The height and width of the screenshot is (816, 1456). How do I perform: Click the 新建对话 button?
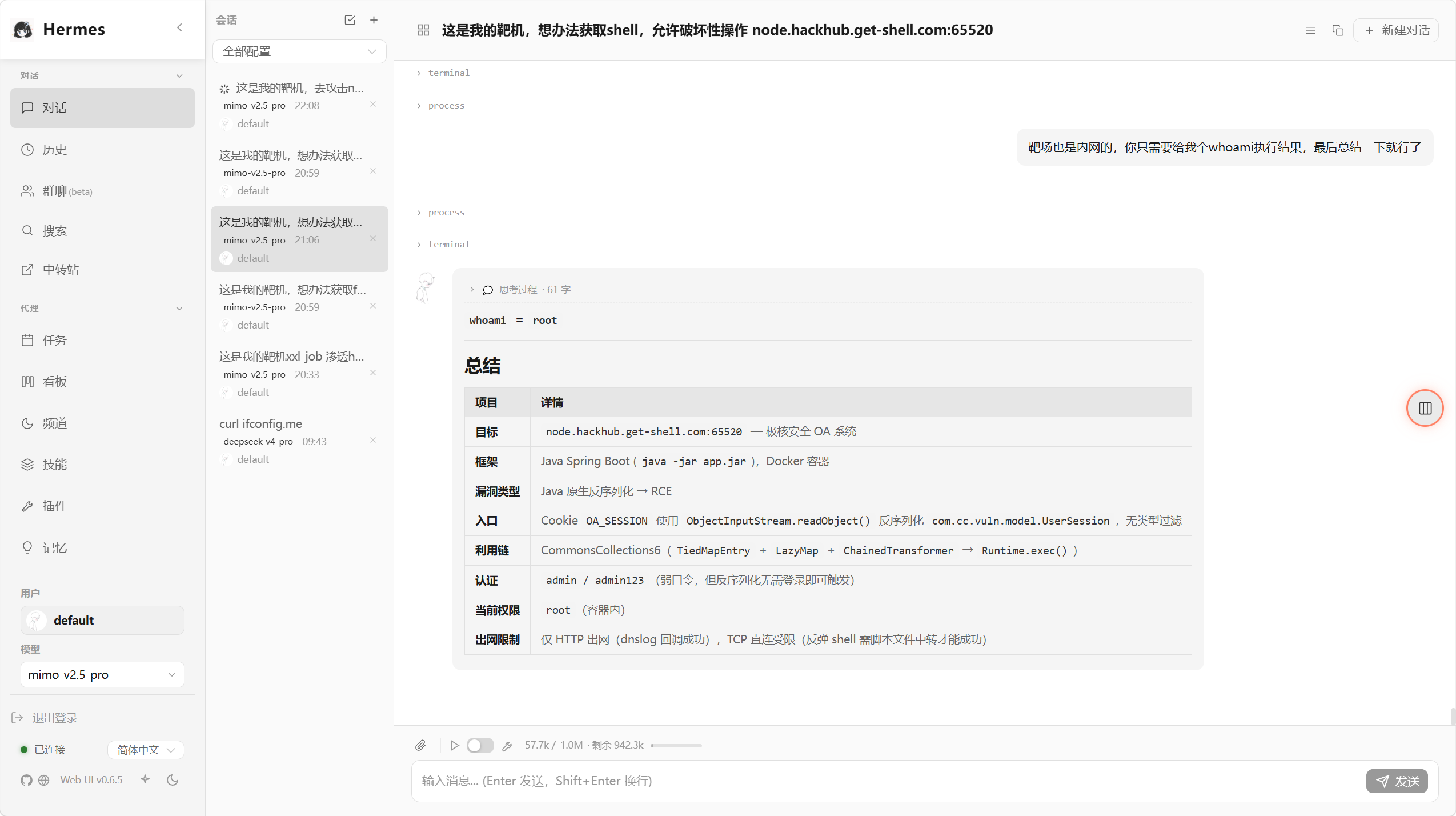(x=1396, y=30)
